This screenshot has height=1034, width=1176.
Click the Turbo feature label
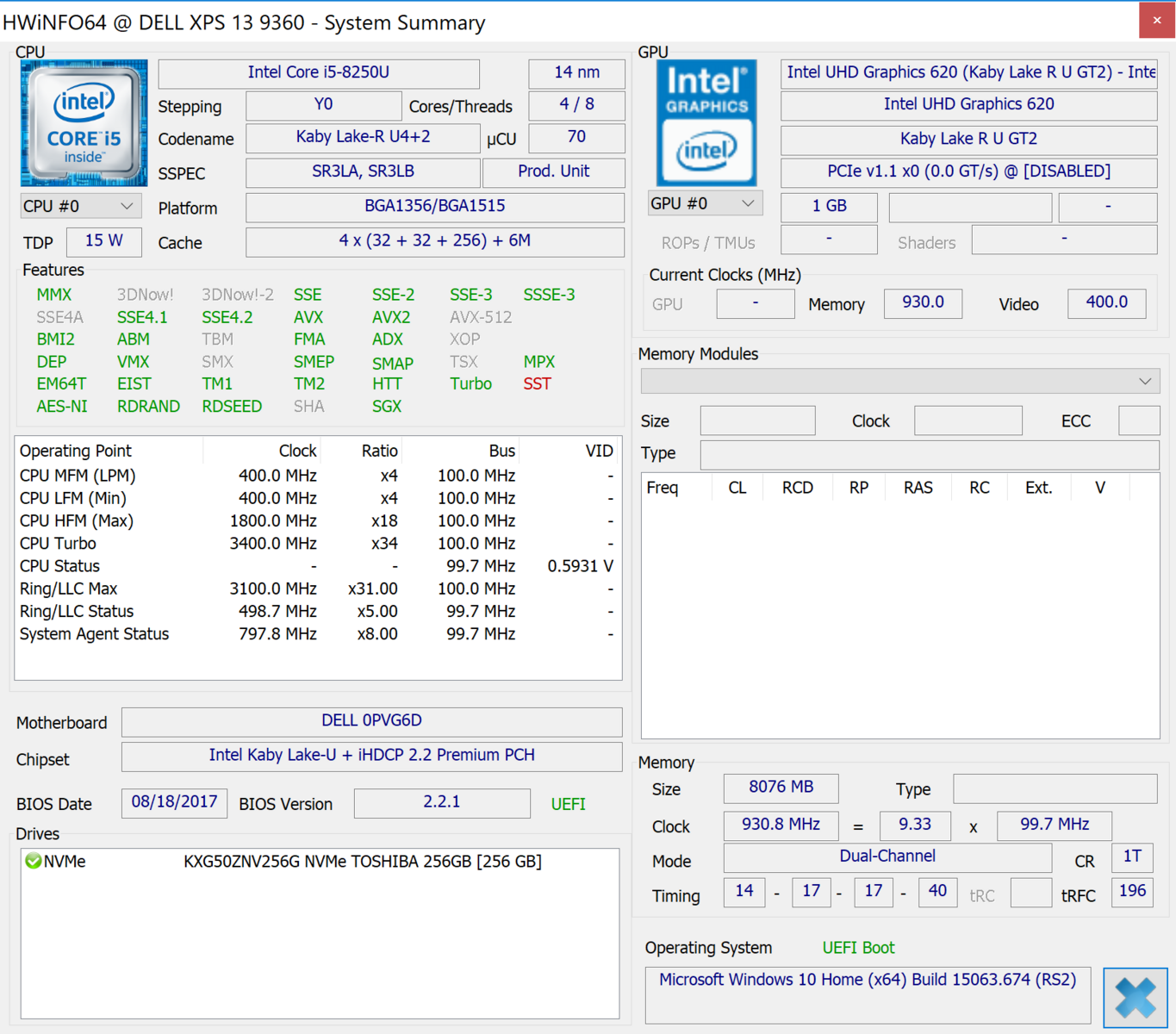coord(470,384)
